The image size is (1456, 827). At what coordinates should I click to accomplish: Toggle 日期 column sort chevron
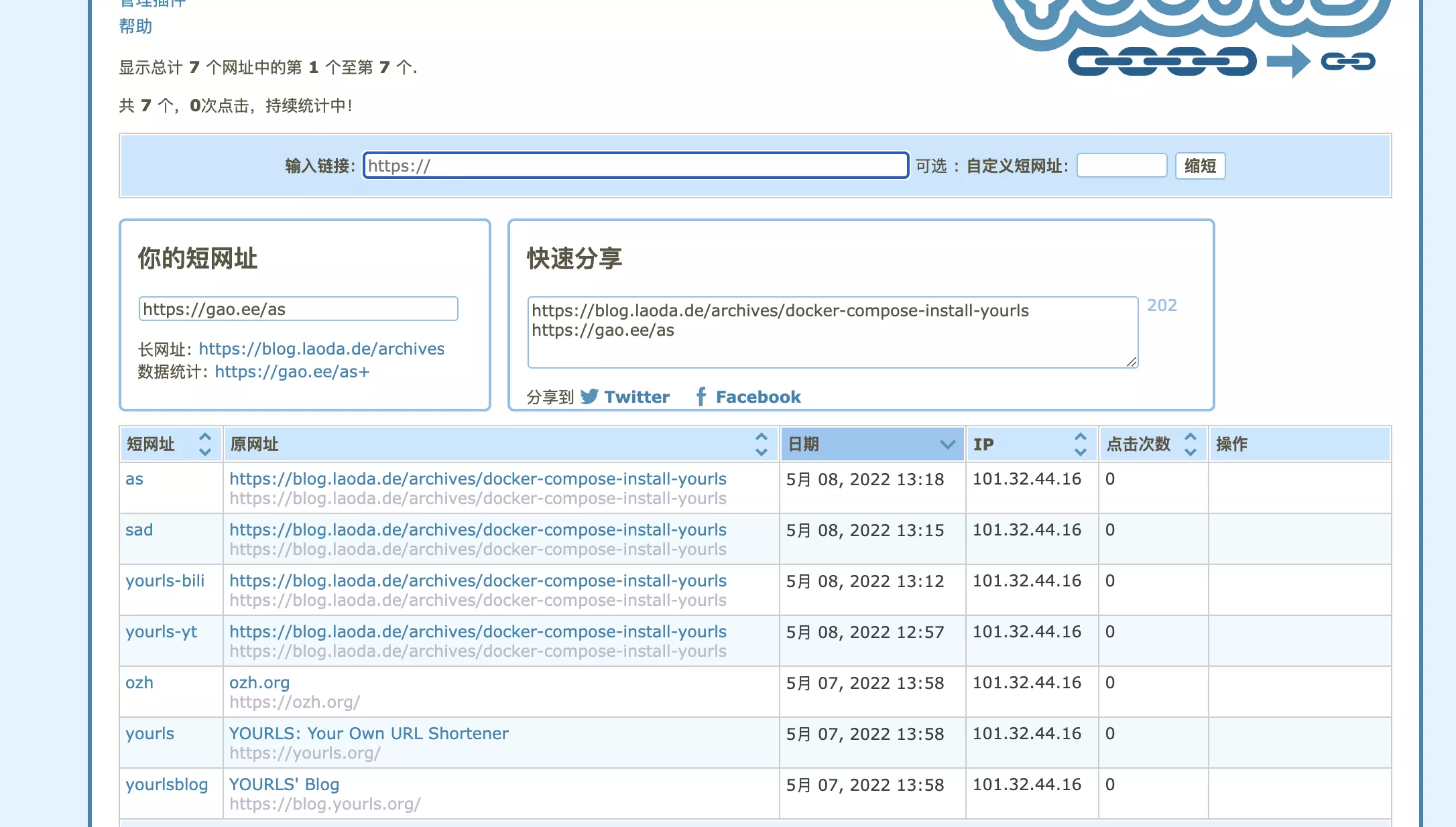pos(947,444)
